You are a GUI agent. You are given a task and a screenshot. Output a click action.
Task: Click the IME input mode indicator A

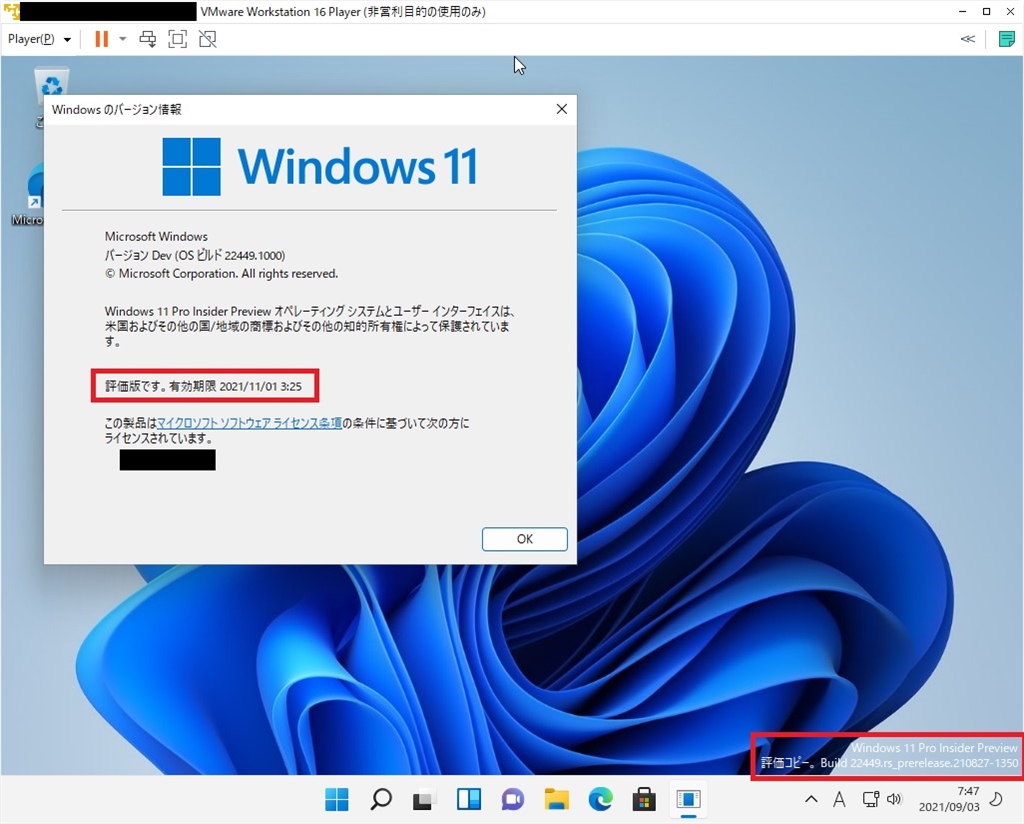839,799
